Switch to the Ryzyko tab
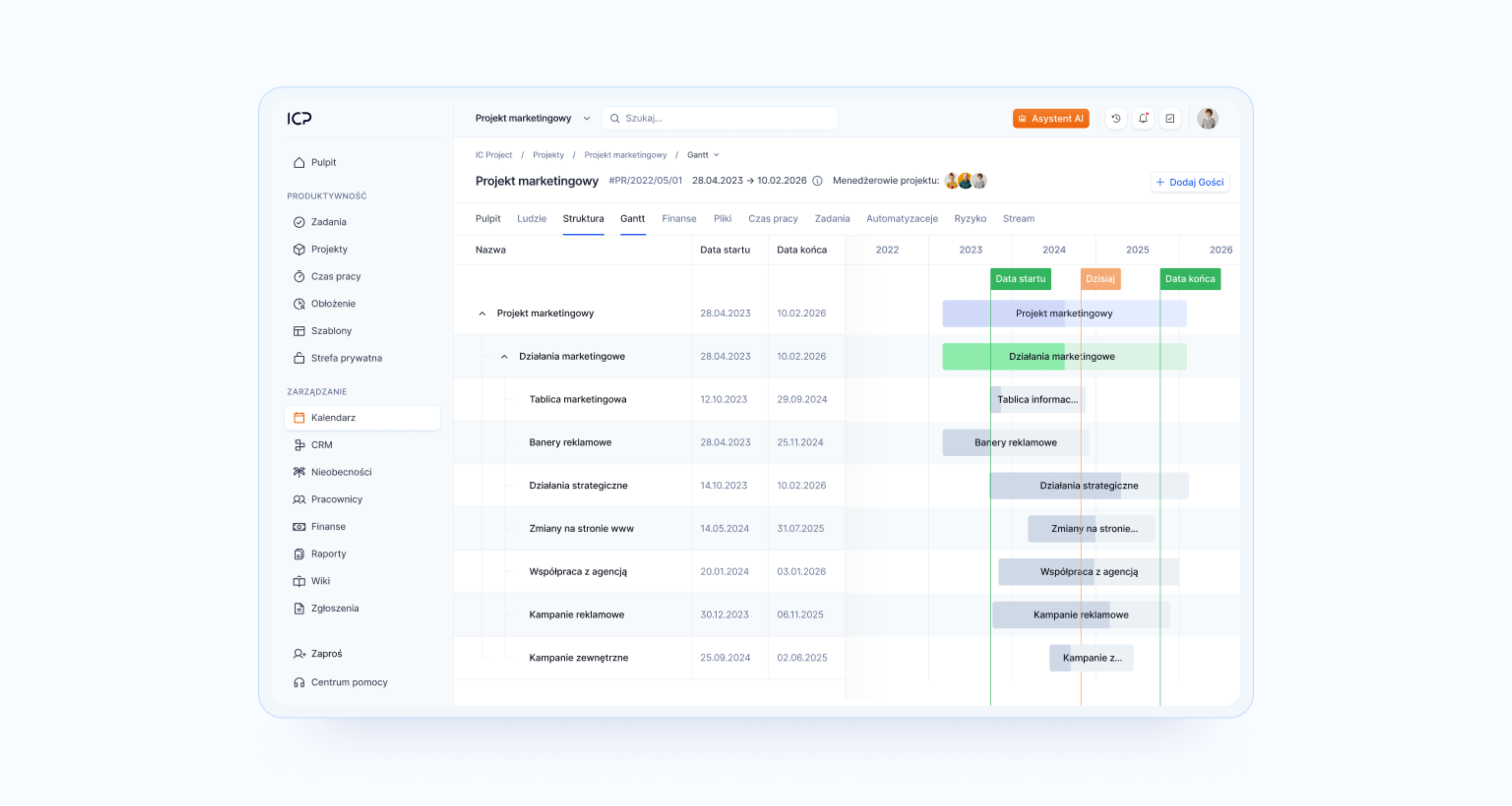 970,218
